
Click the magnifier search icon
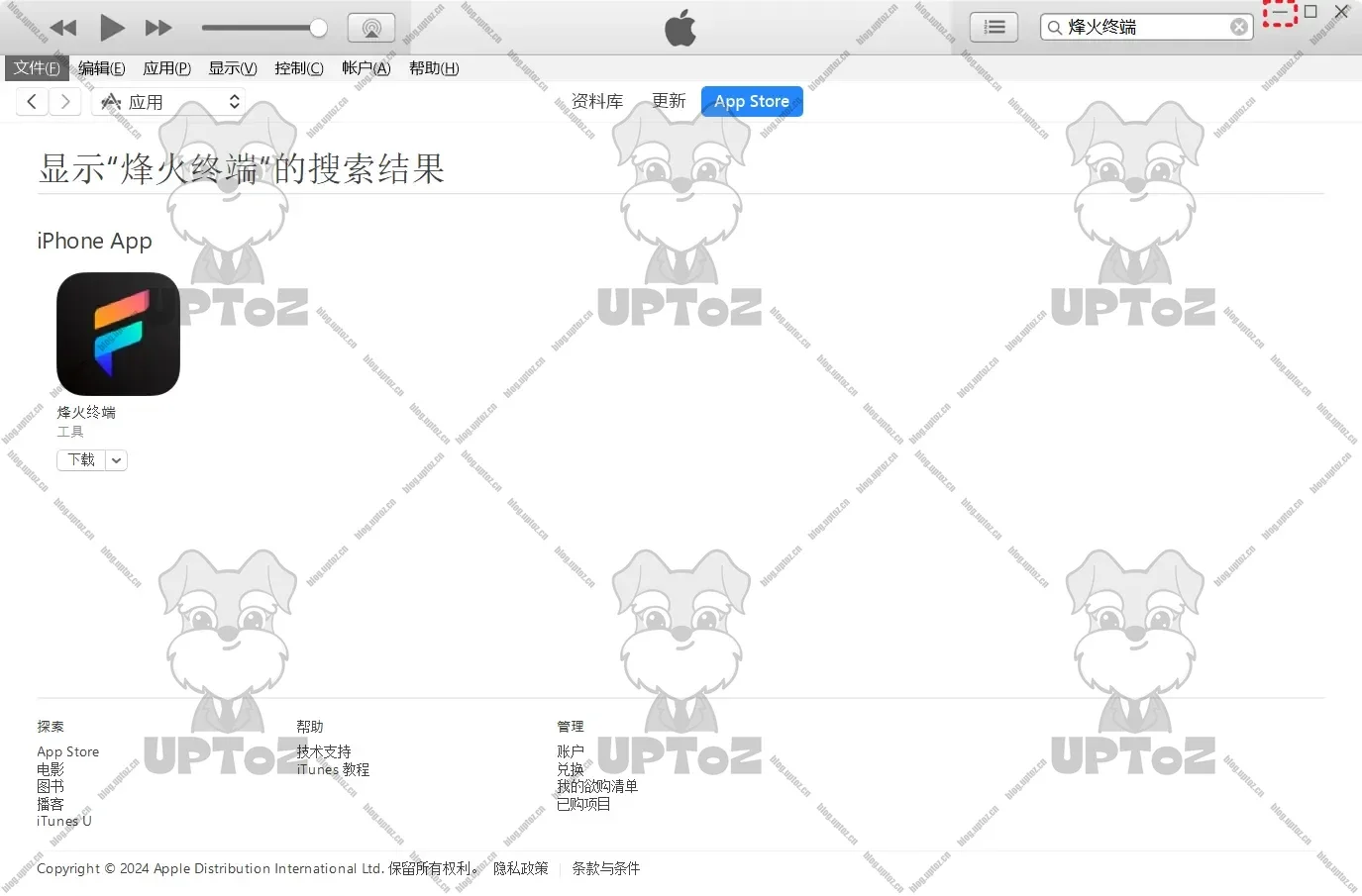tap(1055, 28)
